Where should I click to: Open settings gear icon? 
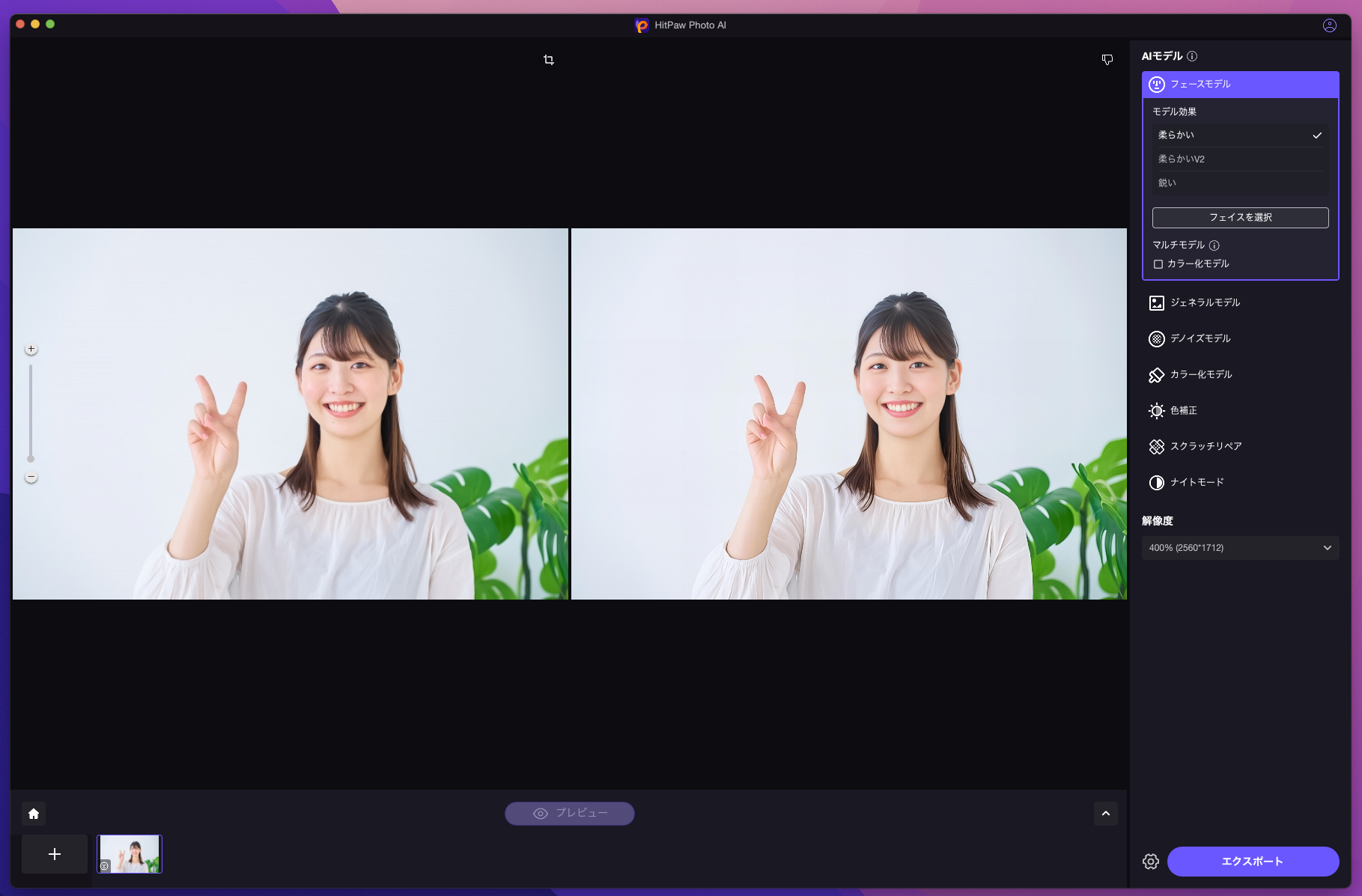[x=1151, y=862]
